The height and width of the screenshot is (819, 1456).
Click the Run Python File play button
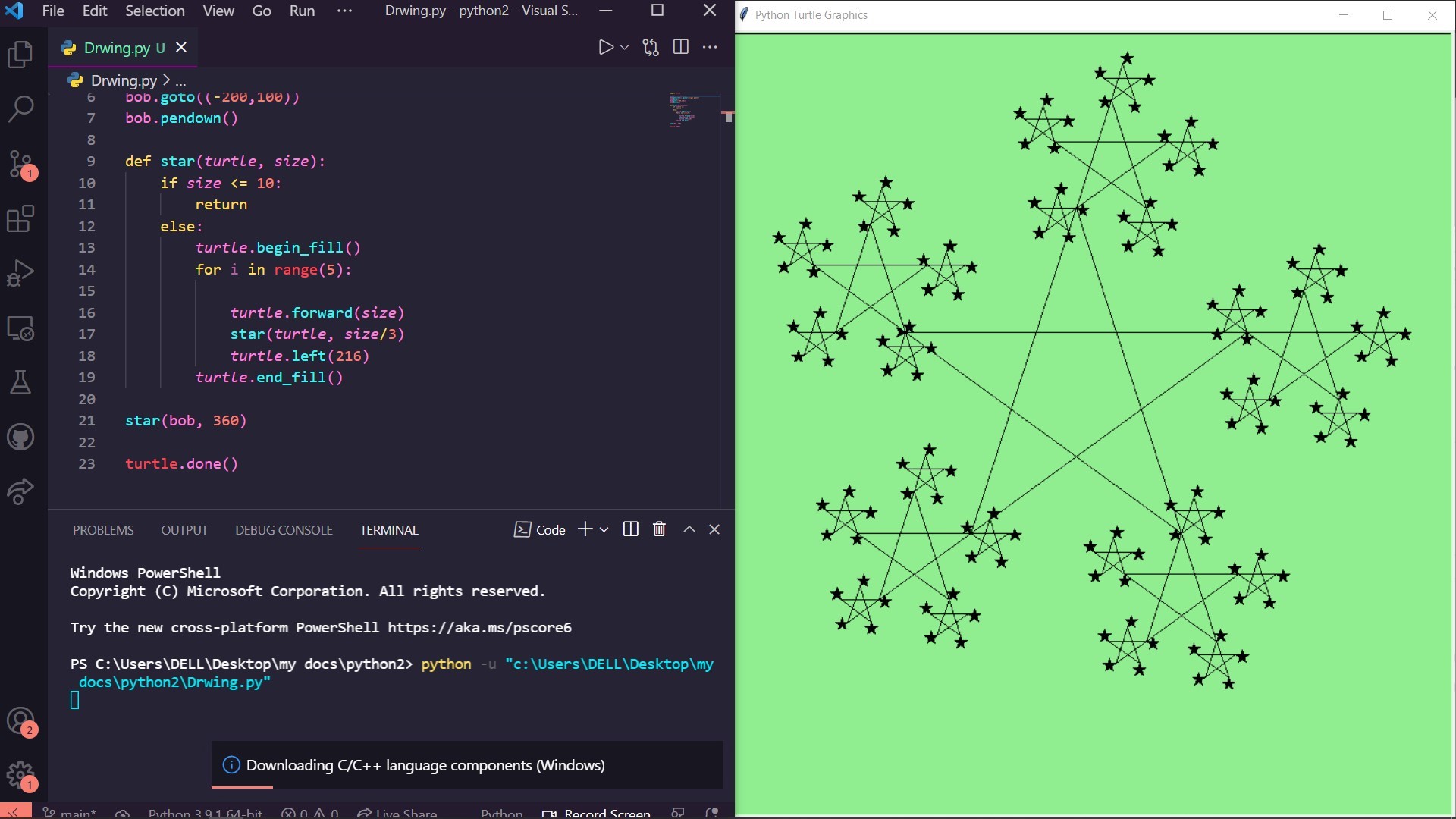(x=605, y=47)
